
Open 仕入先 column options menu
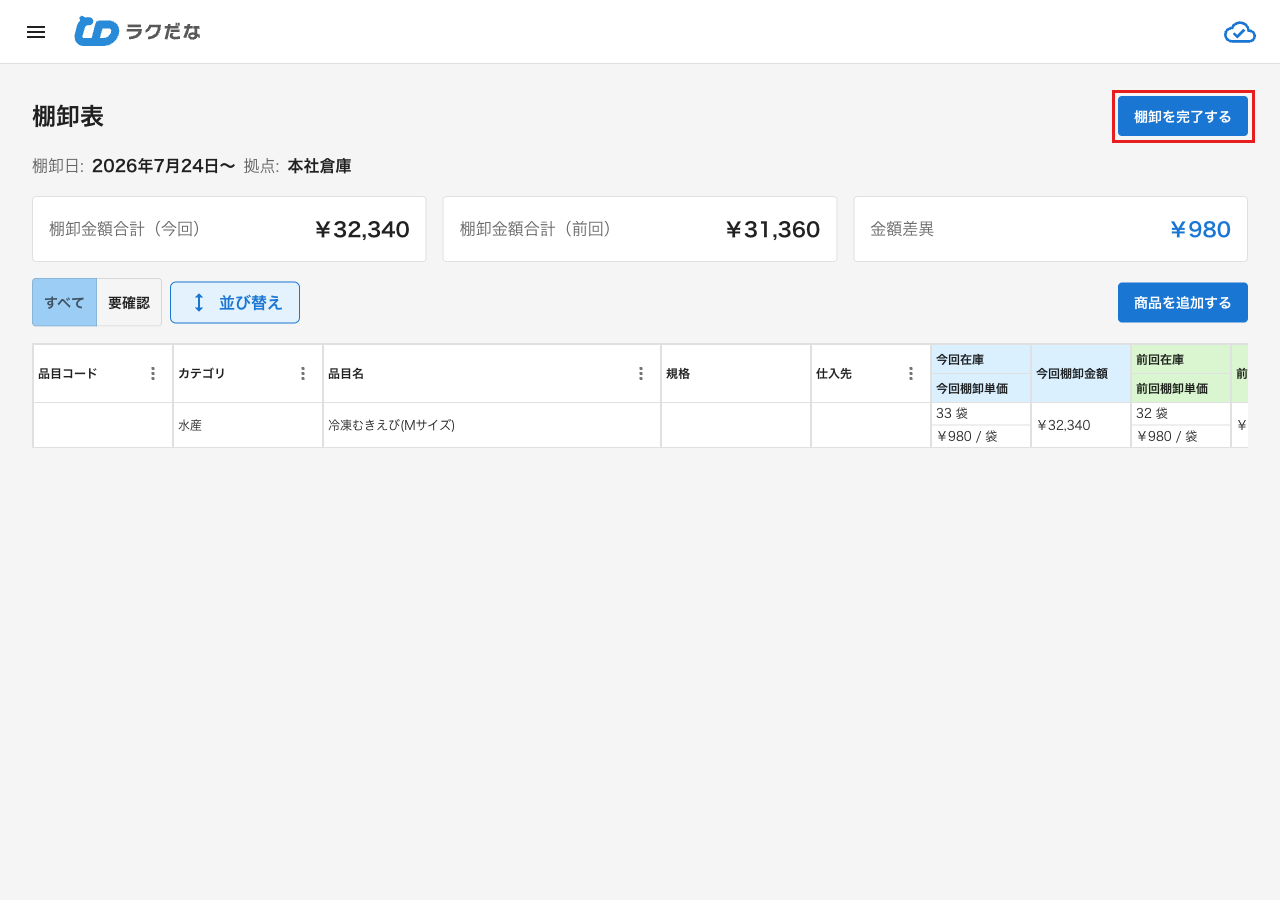pos(911,373)
